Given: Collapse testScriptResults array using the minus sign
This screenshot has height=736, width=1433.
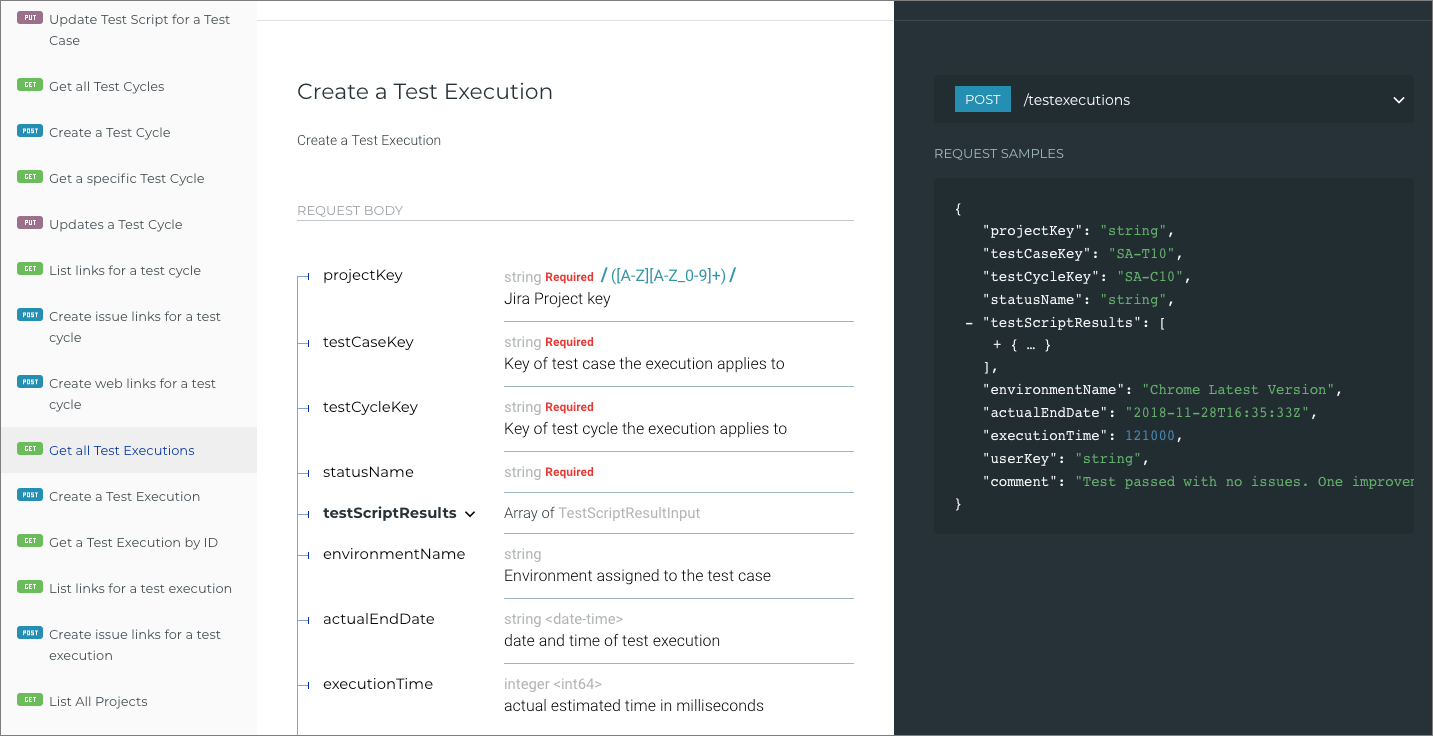Looking at the screenshot, I should (968, 322).
